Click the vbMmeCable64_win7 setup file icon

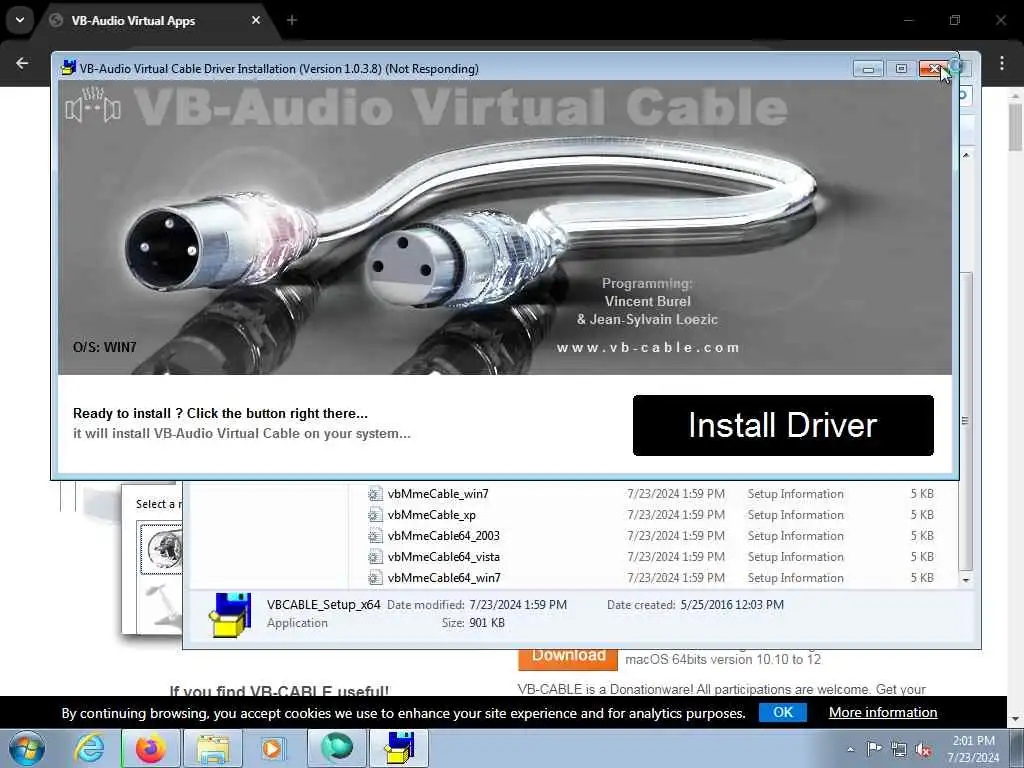375,577
